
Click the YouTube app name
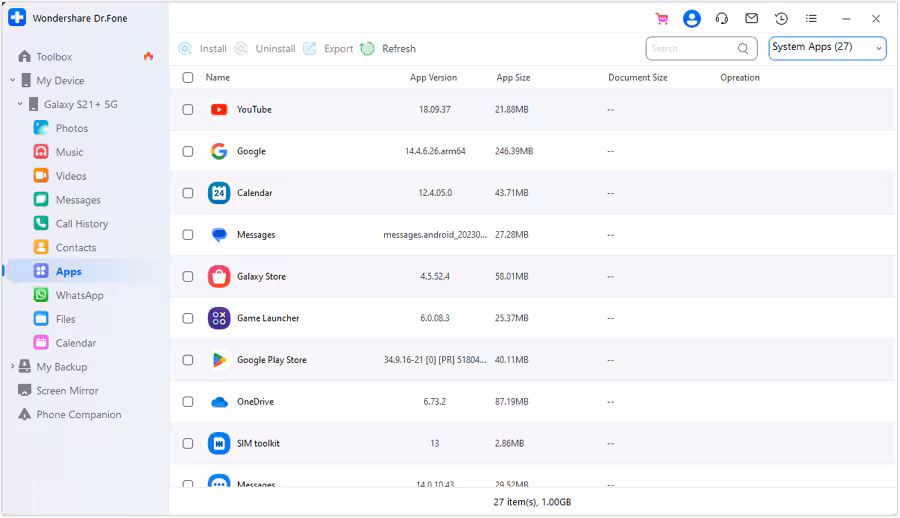pyautogui.click(x=254, y=110)
